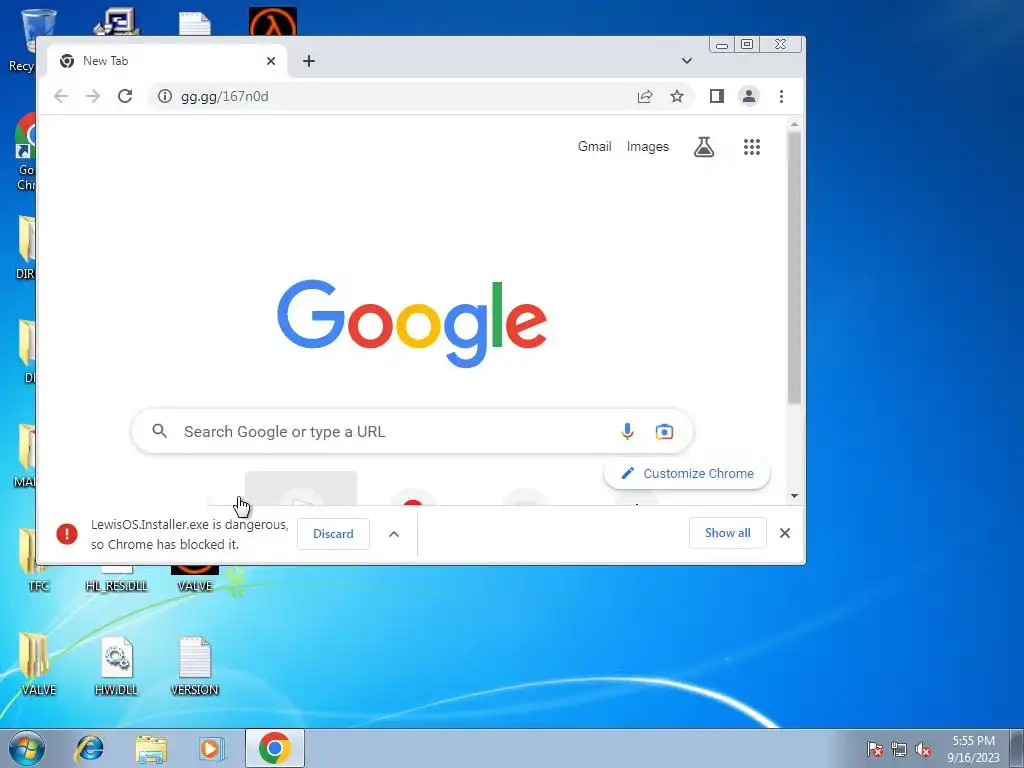The width and height of the screenshot is (1024, 768).
Task: Select the New Tab tab
Action: (x=168, y=61)
